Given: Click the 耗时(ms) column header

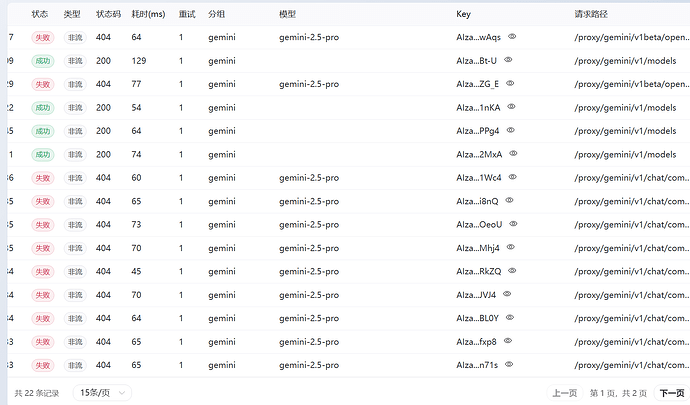Looking at the screenshot, I should click(148, 14).
